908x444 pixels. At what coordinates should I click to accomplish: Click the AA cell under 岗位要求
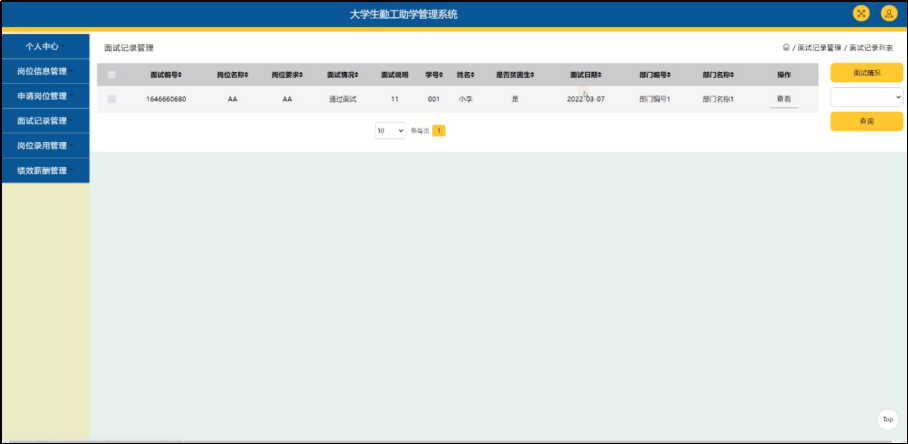coord(287,99)
